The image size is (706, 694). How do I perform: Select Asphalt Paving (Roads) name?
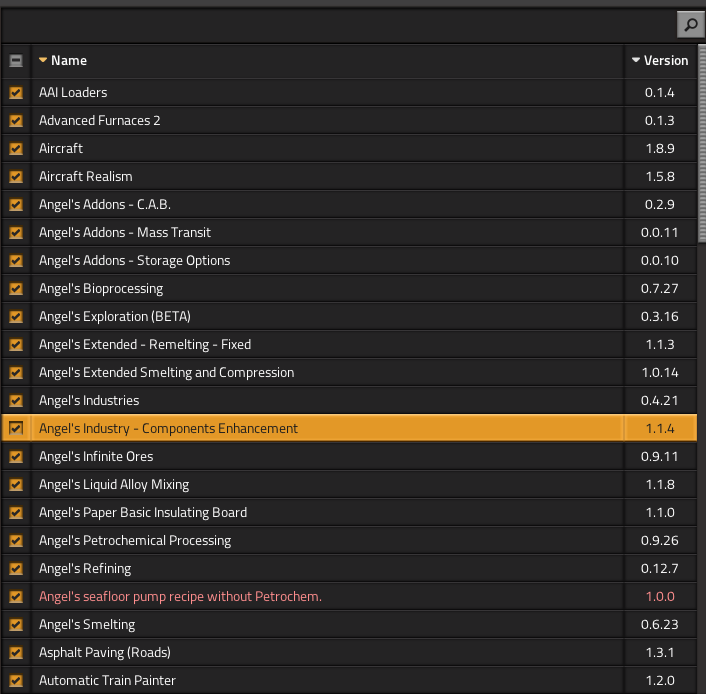105,652
